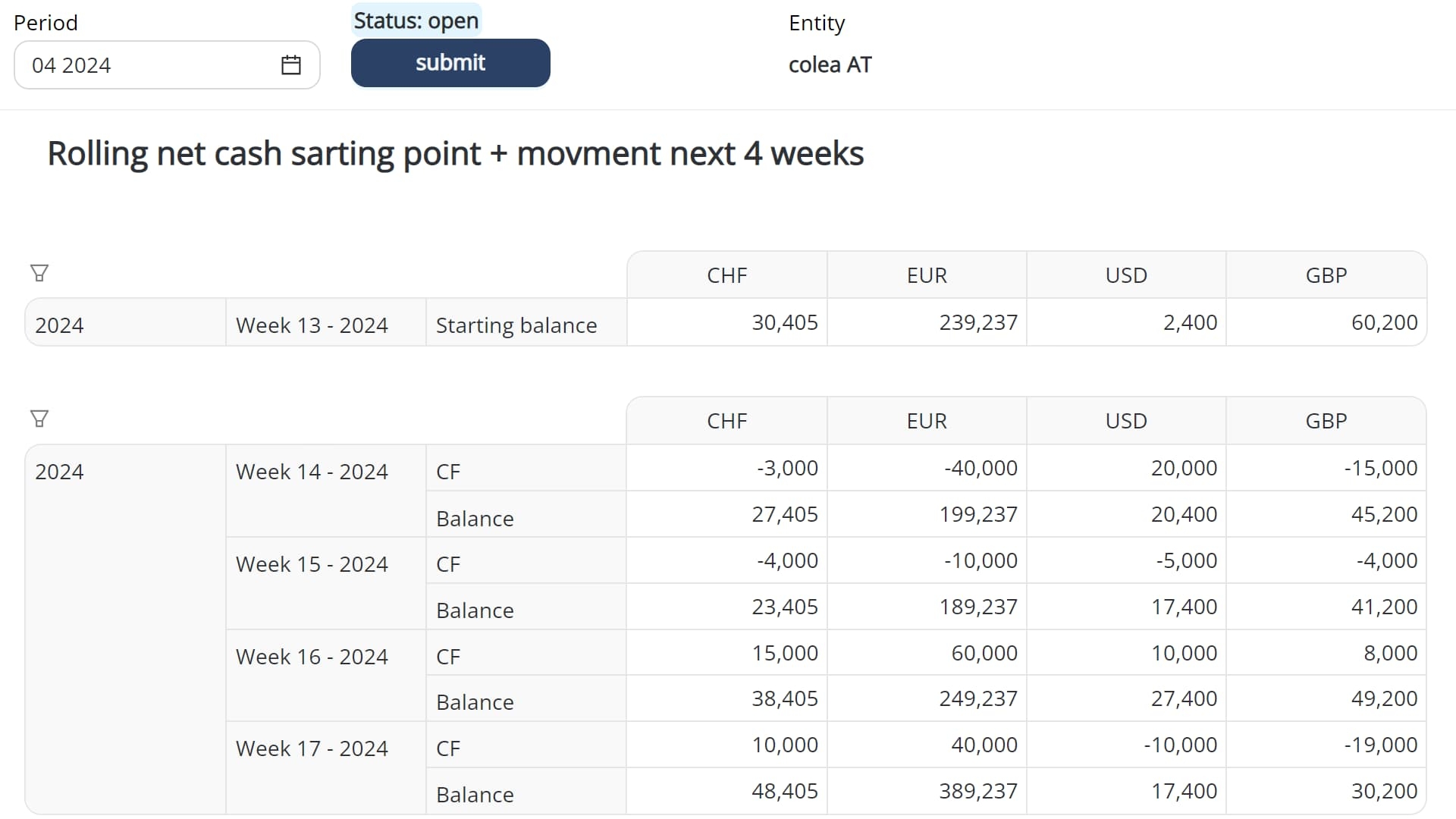Open the period calendar picker icon
1456x819 pixels.
pos(291,65)
